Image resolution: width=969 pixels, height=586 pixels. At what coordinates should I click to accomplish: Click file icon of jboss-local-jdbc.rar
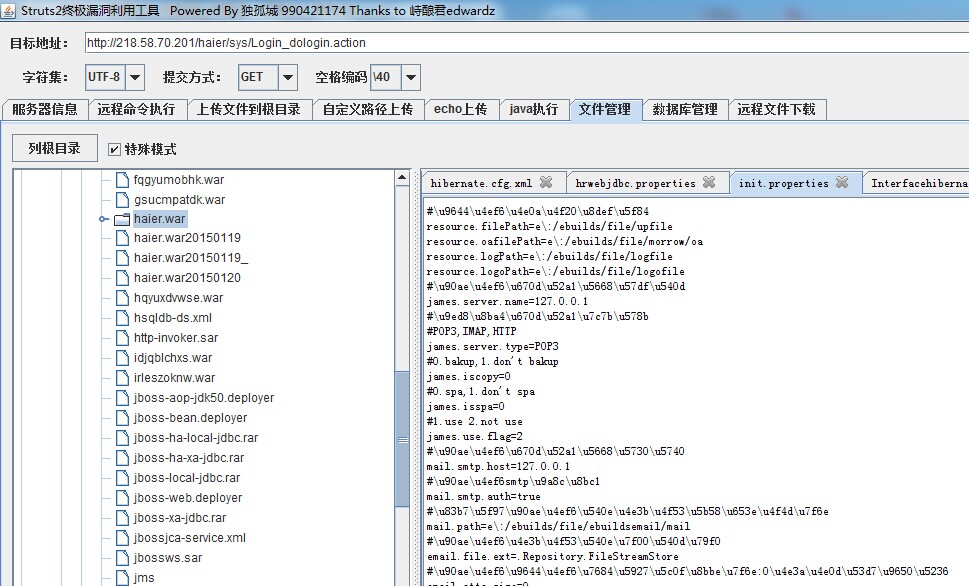122,478
